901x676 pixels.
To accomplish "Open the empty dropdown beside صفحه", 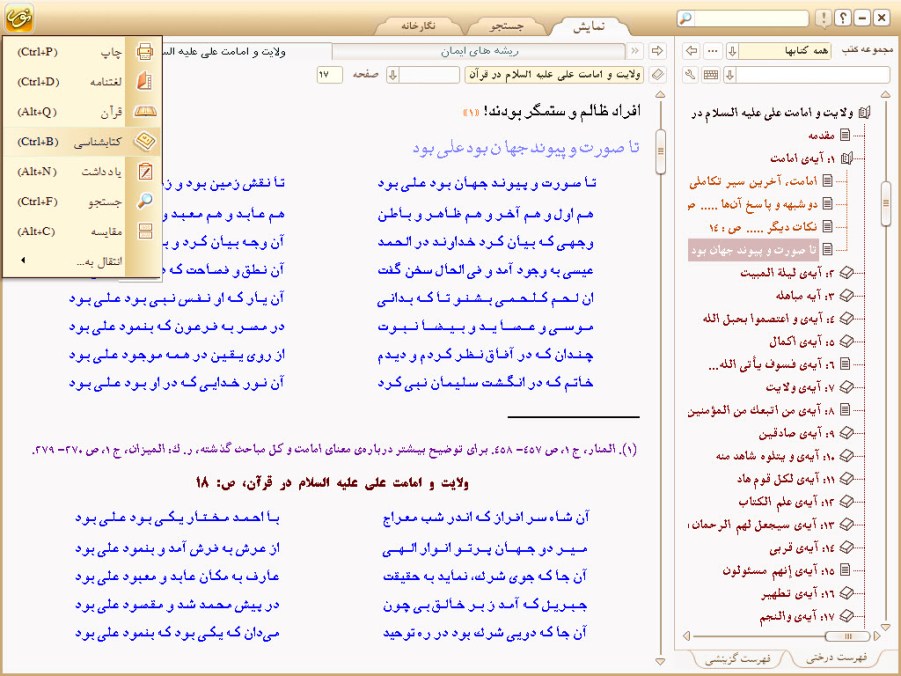I will [x=392, y=75].
